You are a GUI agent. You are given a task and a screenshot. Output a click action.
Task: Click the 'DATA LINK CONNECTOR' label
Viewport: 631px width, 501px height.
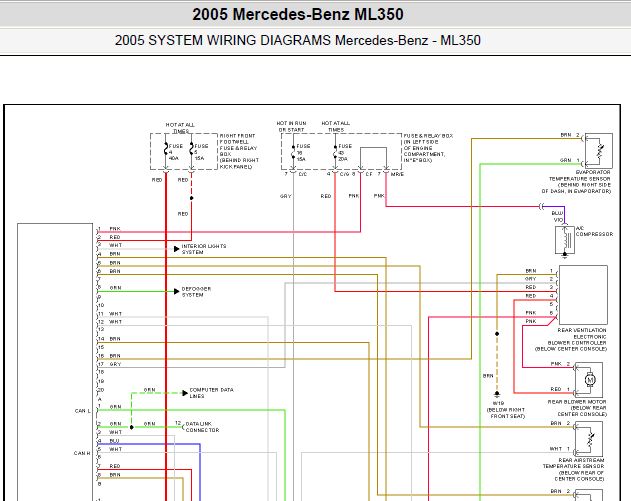[x=202, y=427]
